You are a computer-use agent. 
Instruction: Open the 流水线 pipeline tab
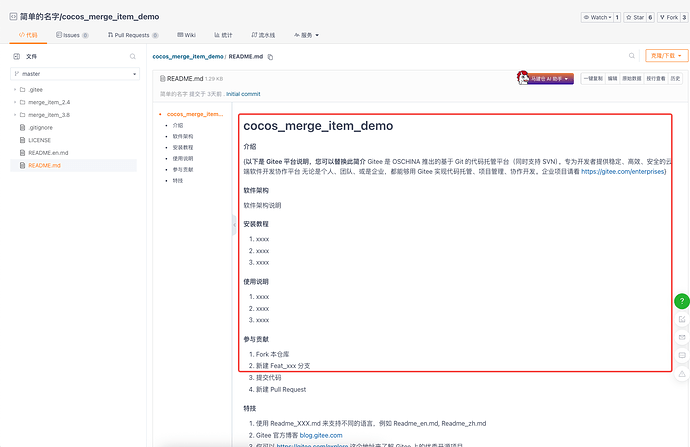(263, 35)
